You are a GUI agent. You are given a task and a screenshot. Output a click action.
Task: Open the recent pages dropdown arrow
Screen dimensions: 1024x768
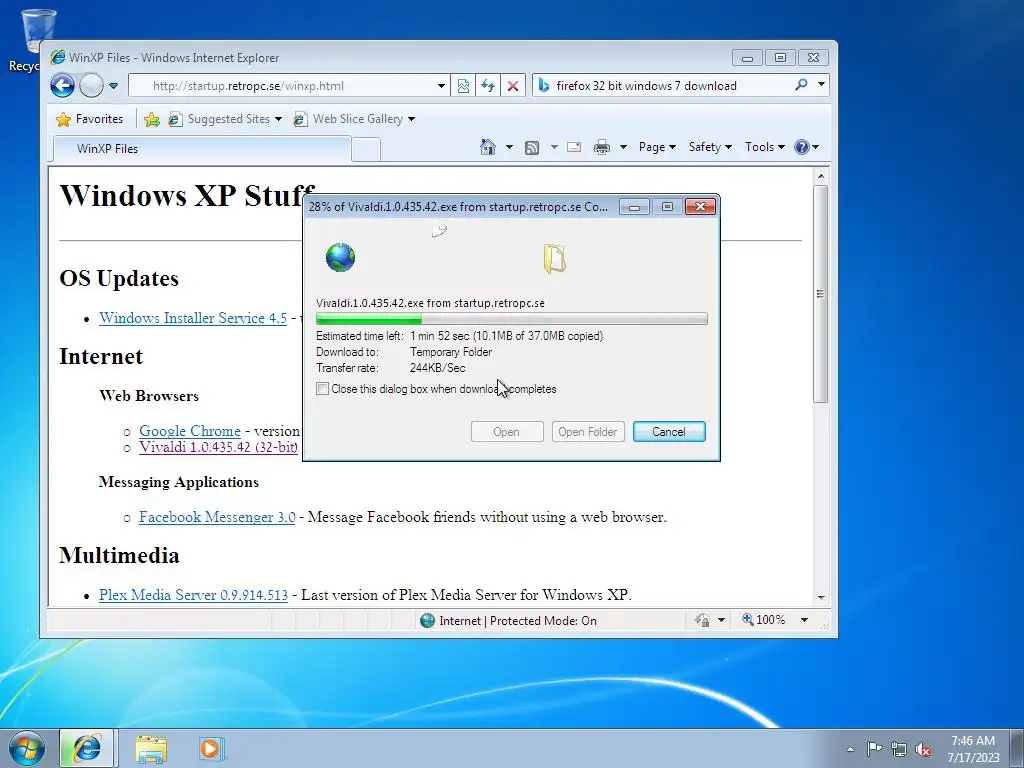point(113,86)
